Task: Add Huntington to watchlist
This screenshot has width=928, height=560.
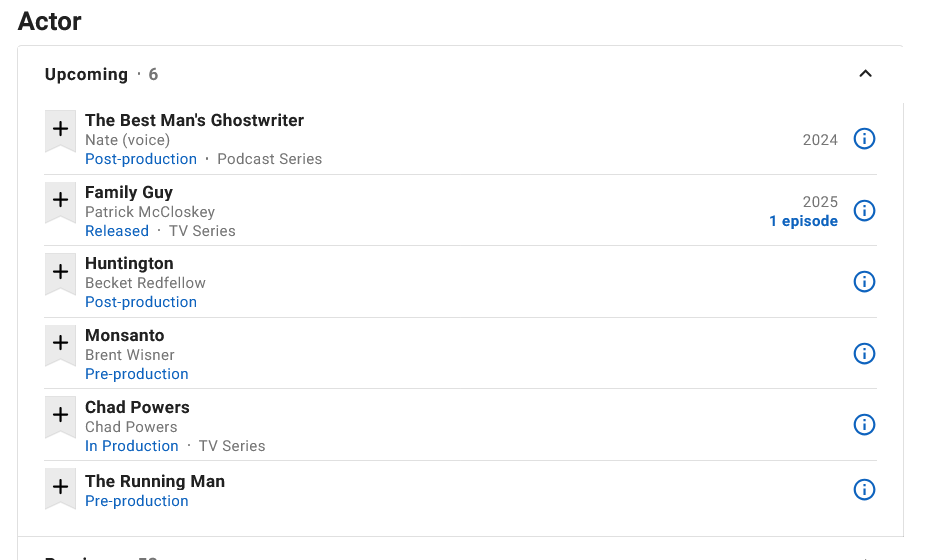Action: (x=60, y=273)
